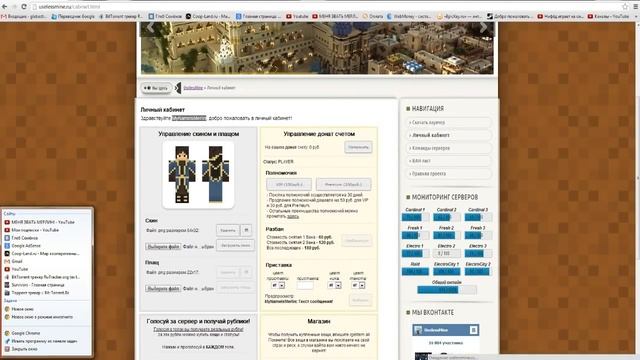The height and width of the screenshot is (360, 640).
Task: Open the Youtube bookmark in bookmarks bar
Action: [297, 16]
